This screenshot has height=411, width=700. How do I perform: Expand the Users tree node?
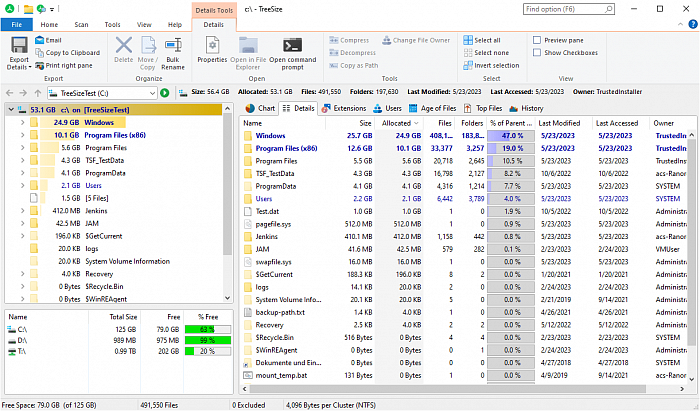(x=22, y=185)
